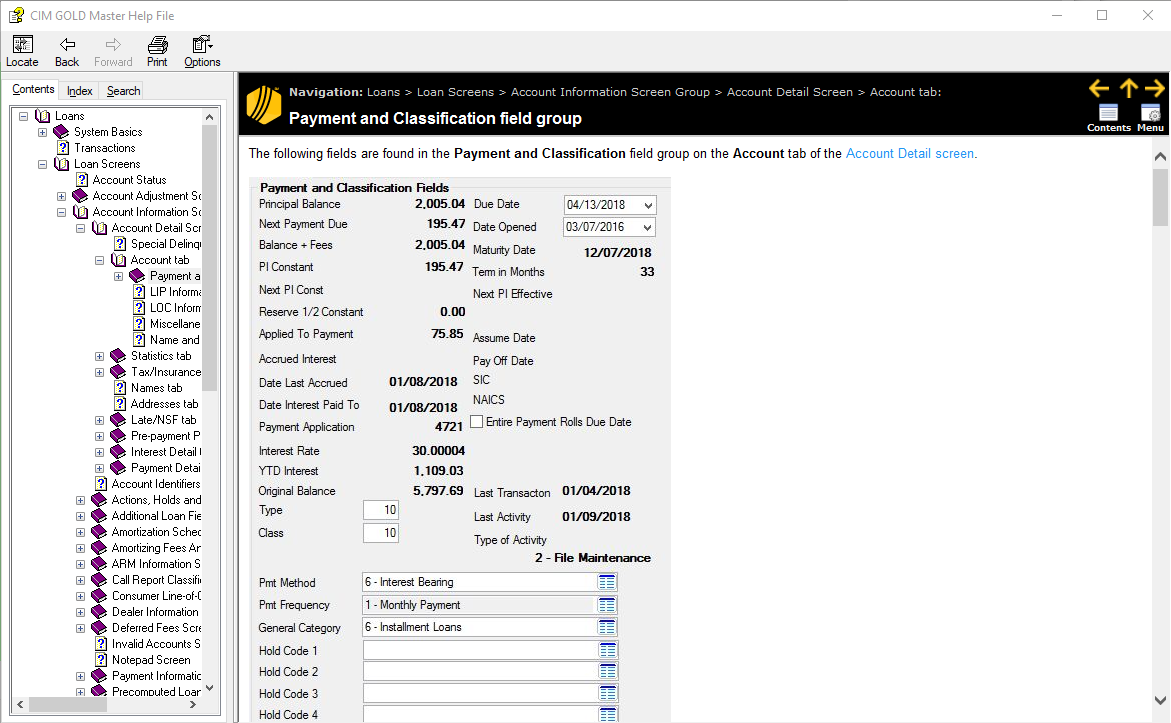Expand the Account Adjustment tree node

tap(62, 196)
